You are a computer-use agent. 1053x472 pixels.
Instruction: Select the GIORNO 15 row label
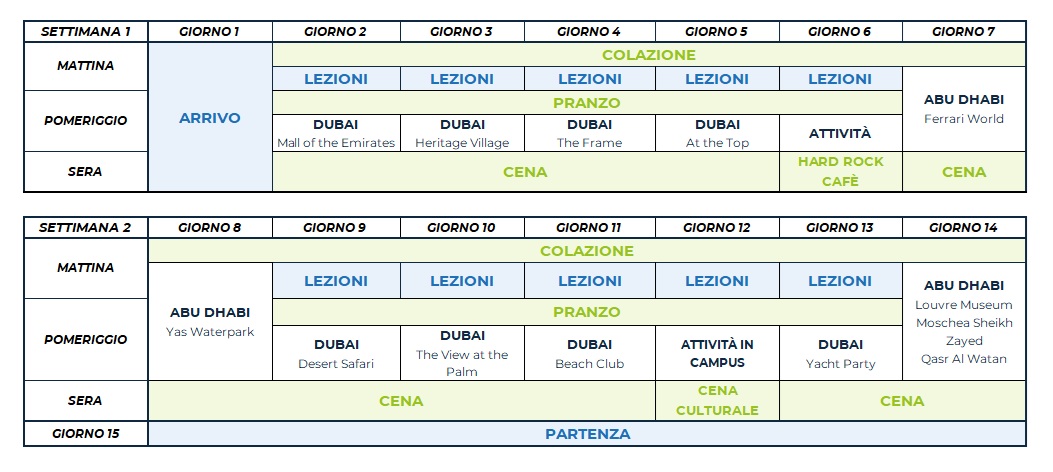(86, 434)
